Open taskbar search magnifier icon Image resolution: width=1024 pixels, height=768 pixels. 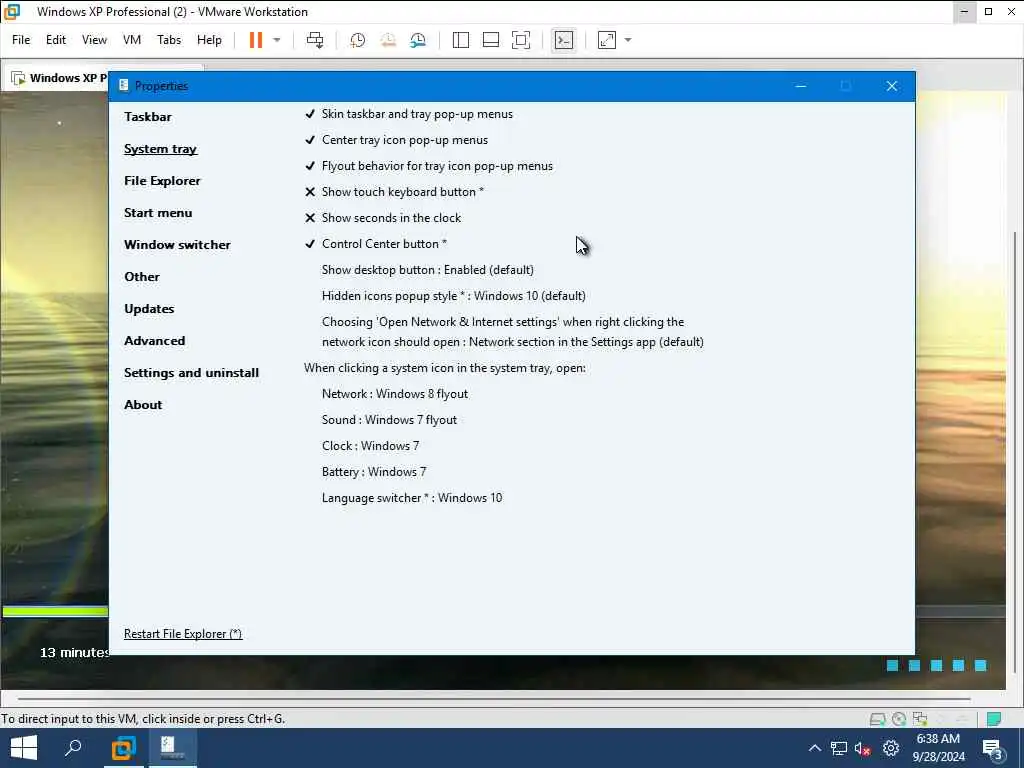[x=73, y=748]
